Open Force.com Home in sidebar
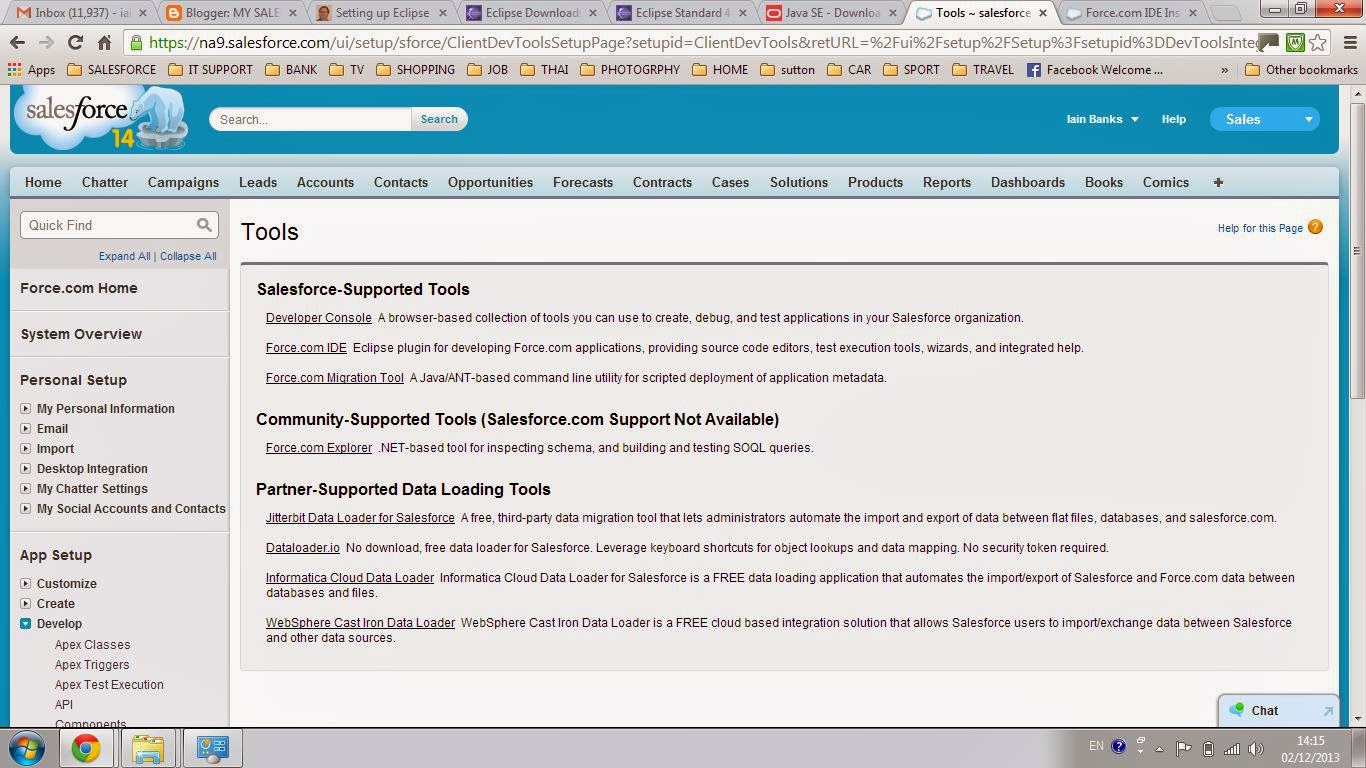The width and height of the screenshot is (1366, 768). coord(79,288)
